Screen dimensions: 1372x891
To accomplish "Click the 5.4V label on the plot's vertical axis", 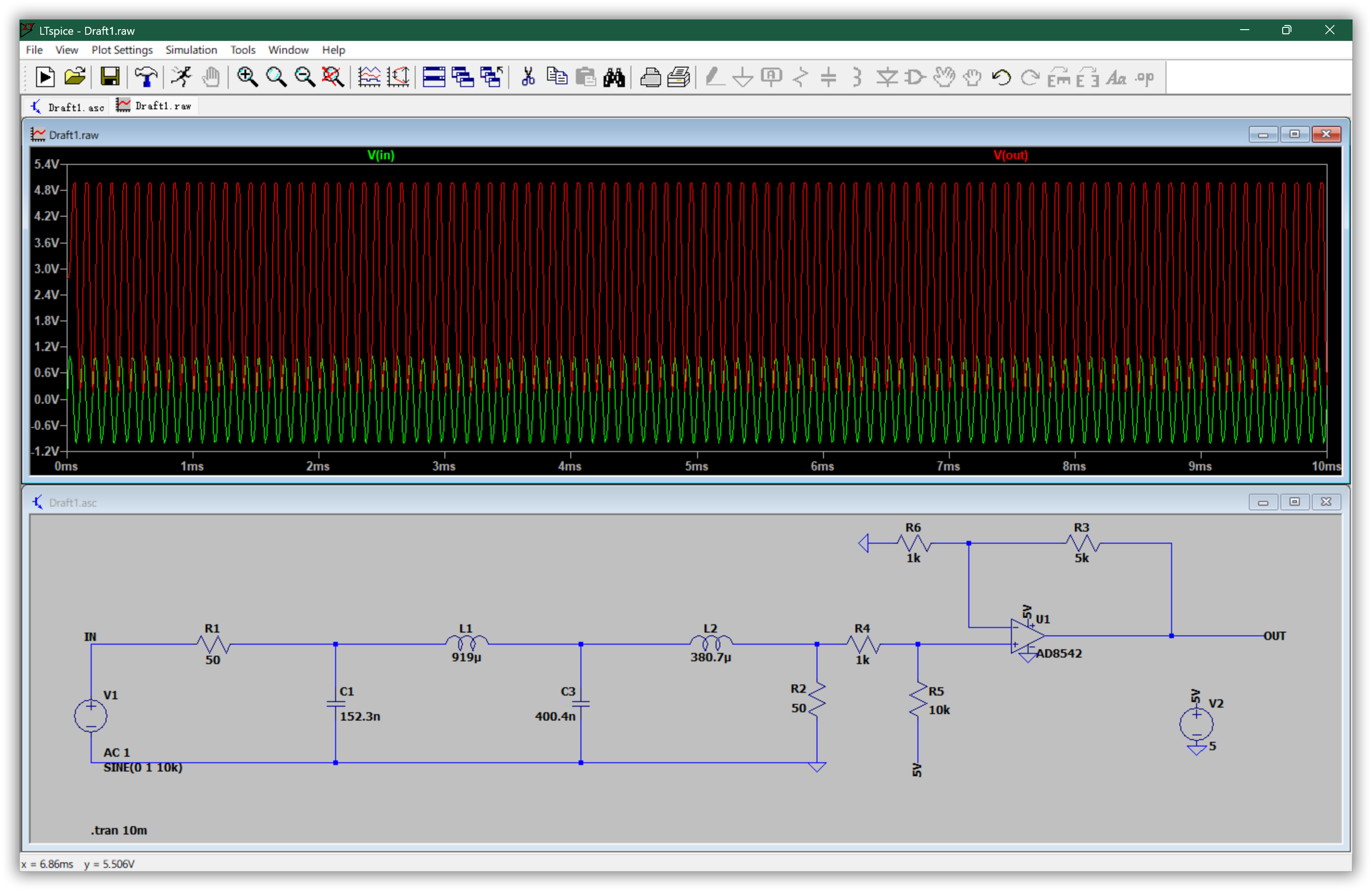I will point(47,164).
